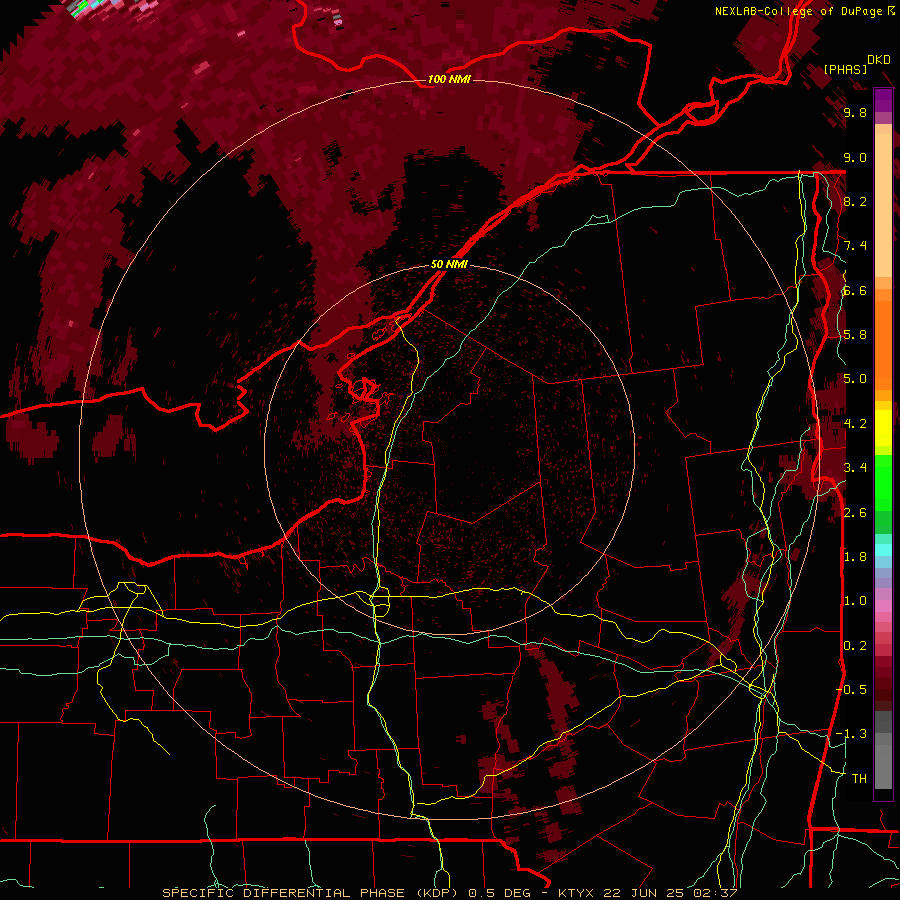Click the cyan segment of the color bar
Screen dimensions: 900x900
tap(883, 550)
